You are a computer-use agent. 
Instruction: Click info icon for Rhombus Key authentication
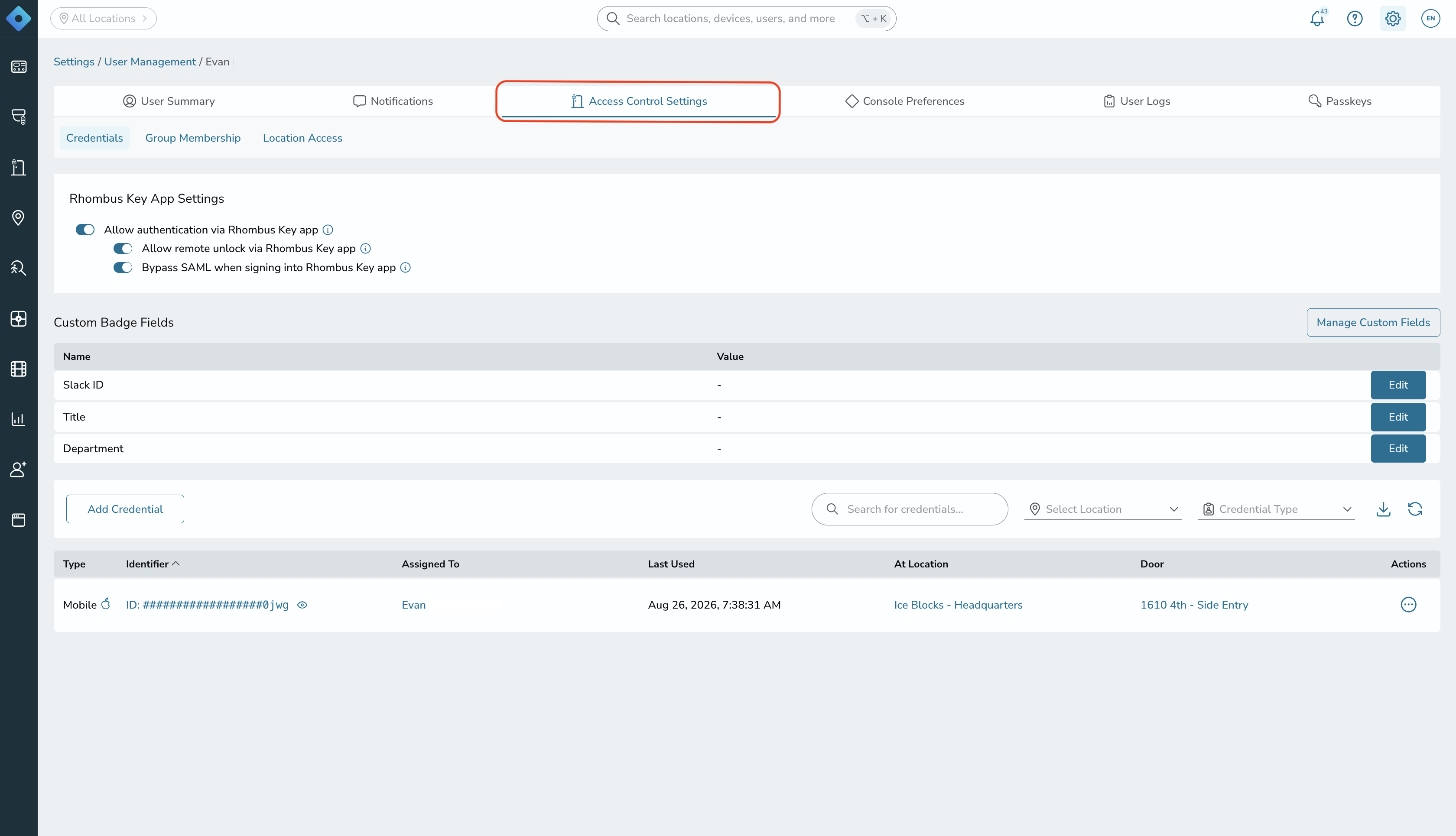click(x=328, y=230)
